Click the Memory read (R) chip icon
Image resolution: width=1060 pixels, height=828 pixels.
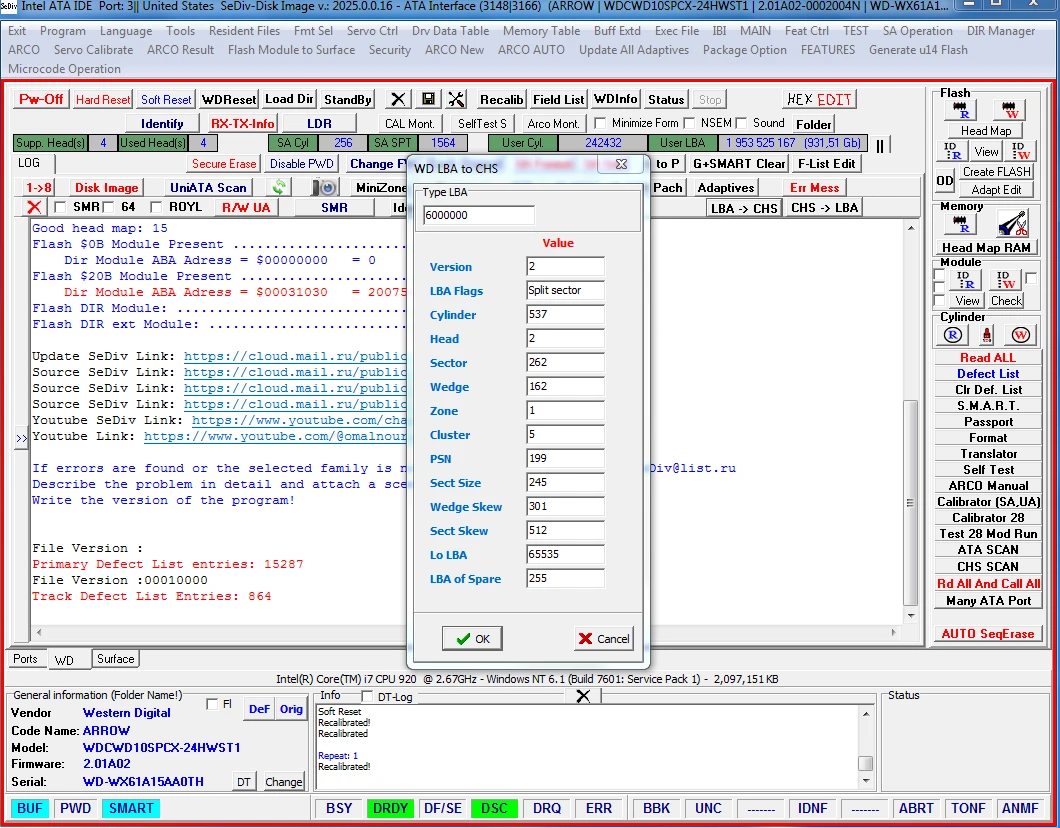[x=961, y=224]
